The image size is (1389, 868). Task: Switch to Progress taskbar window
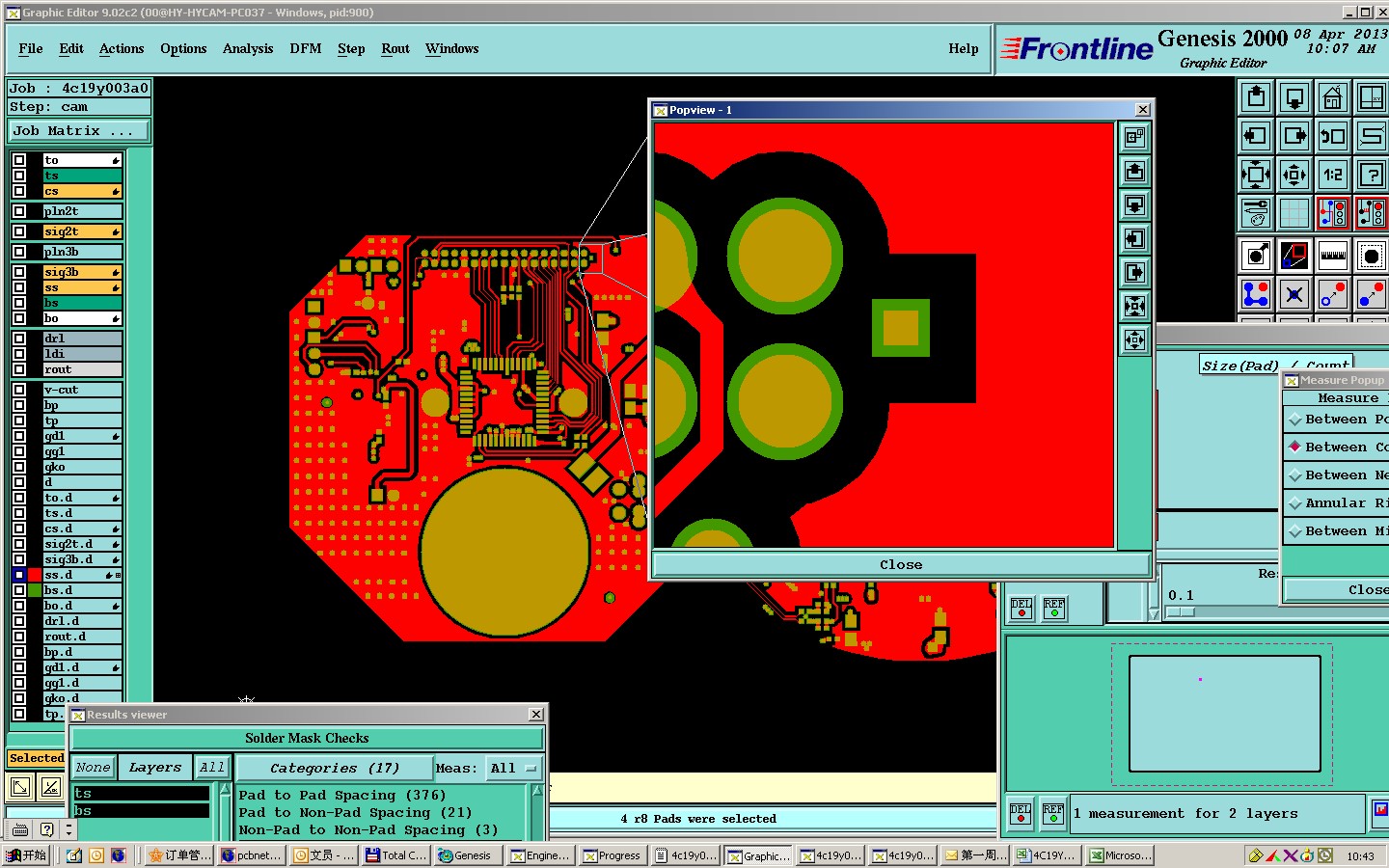point(613,855)
